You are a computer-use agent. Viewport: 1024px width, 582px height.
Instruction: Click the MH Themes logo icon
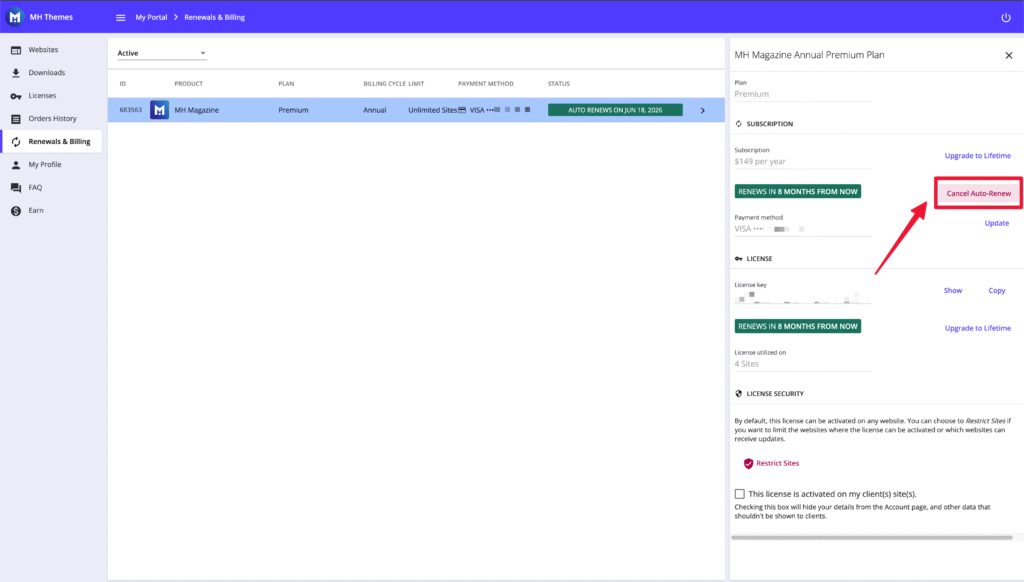click(x=16, y=17)
